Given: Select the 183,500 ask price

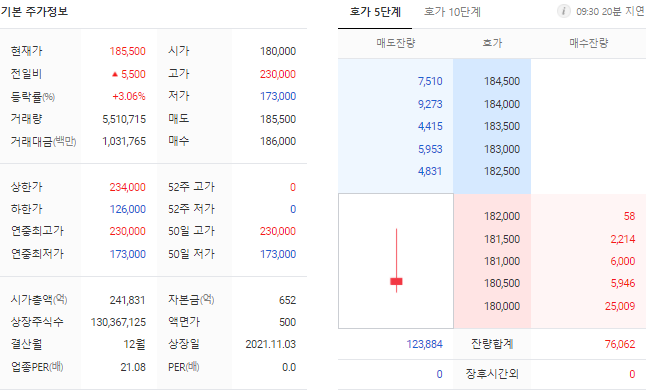Looking at the screenshot, I should point(502,126).
